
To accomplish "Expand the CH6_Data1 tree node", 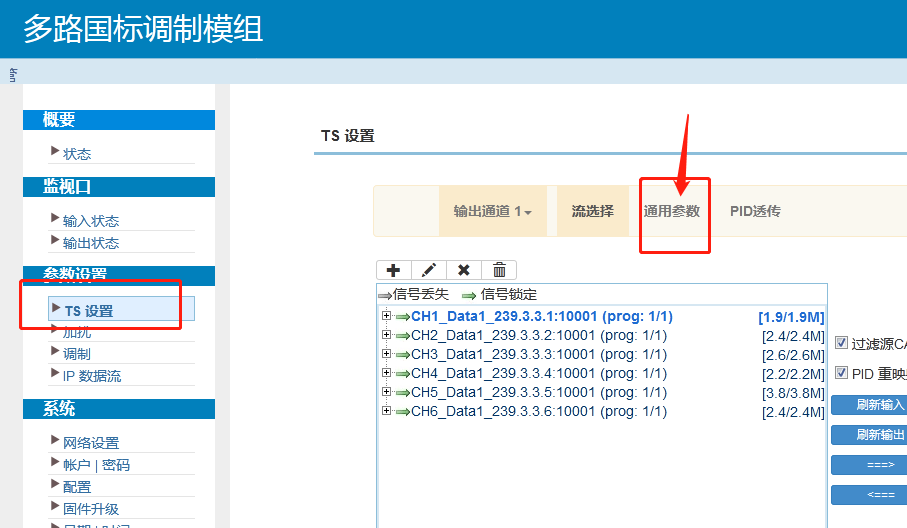I will [386, 412].
